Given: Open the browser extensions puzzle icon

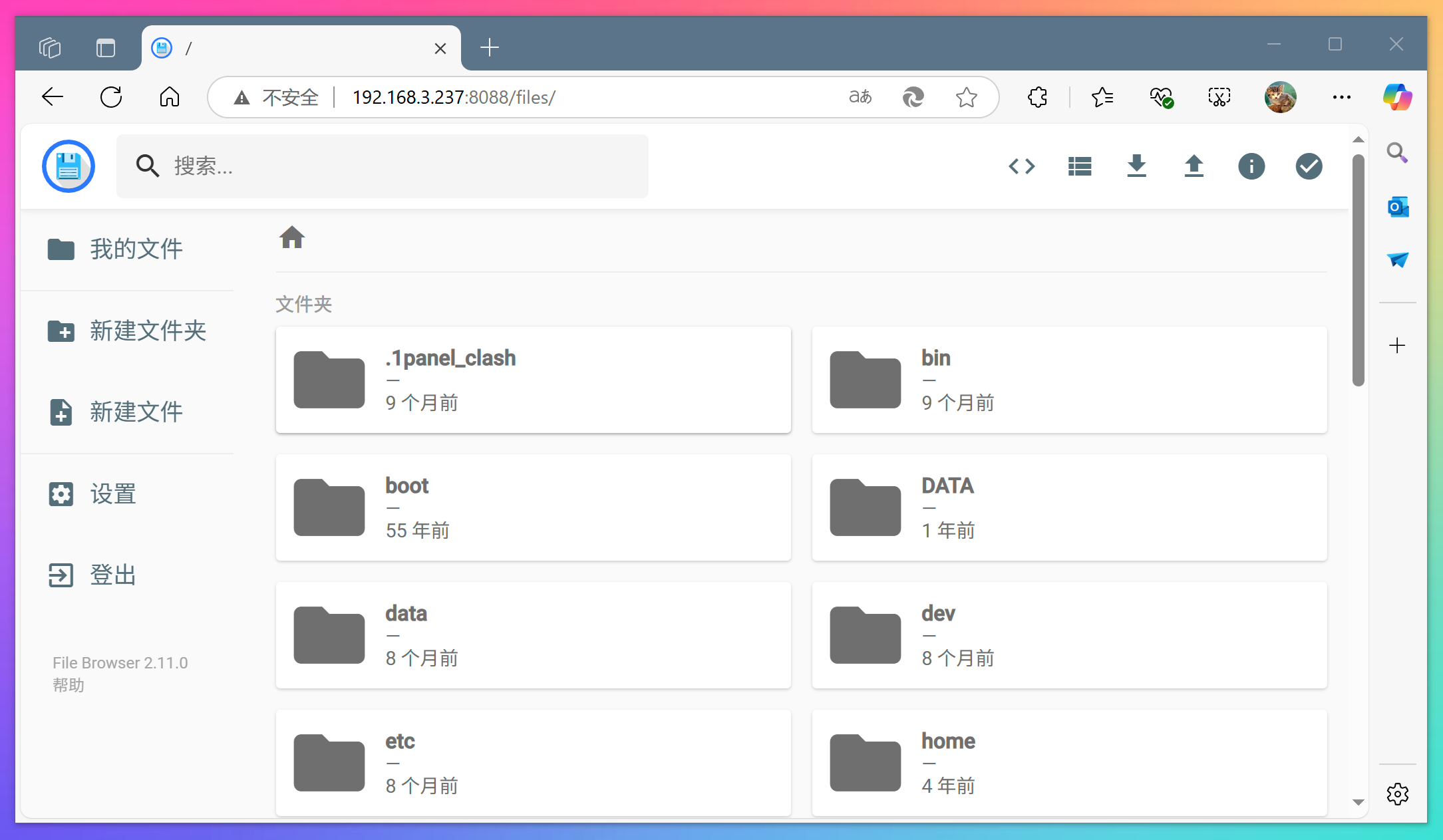Looking at the screenshot, I should 1037,98.
